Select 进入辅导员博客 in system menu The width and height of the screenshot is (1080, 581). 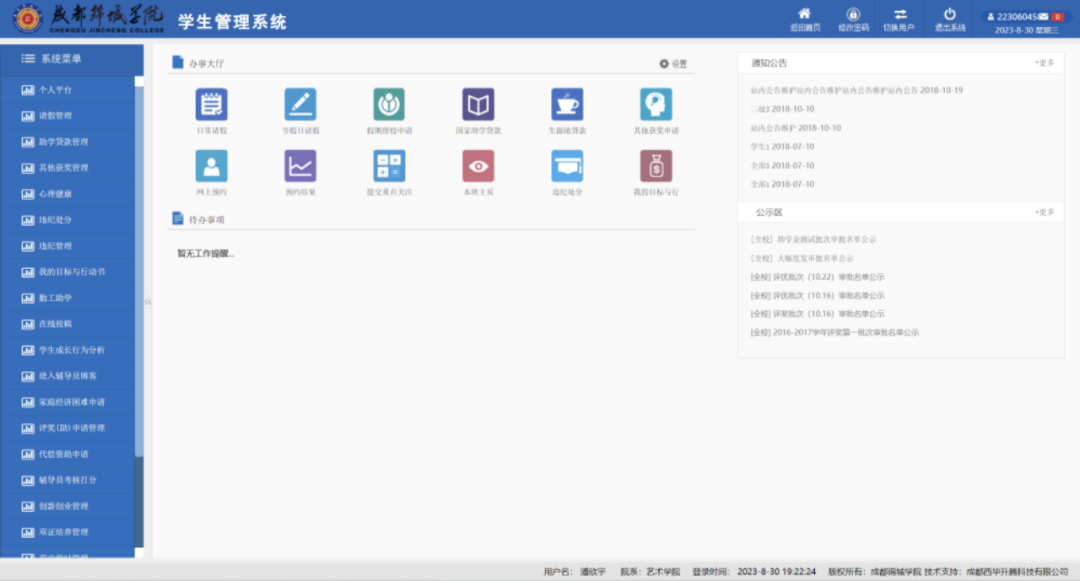(x=68, y=376)
